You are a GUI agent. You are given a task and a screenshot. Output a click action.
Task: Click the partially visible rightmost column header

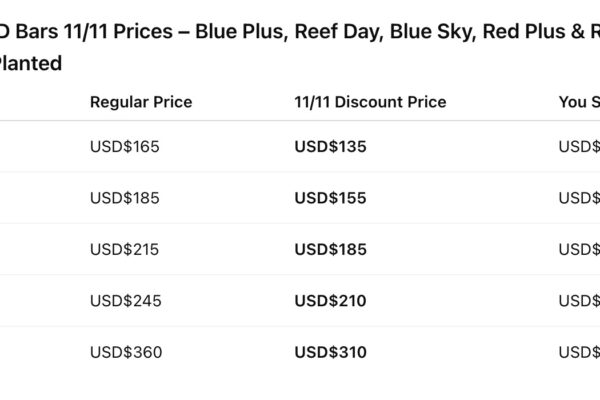click(x=578, y=102)
